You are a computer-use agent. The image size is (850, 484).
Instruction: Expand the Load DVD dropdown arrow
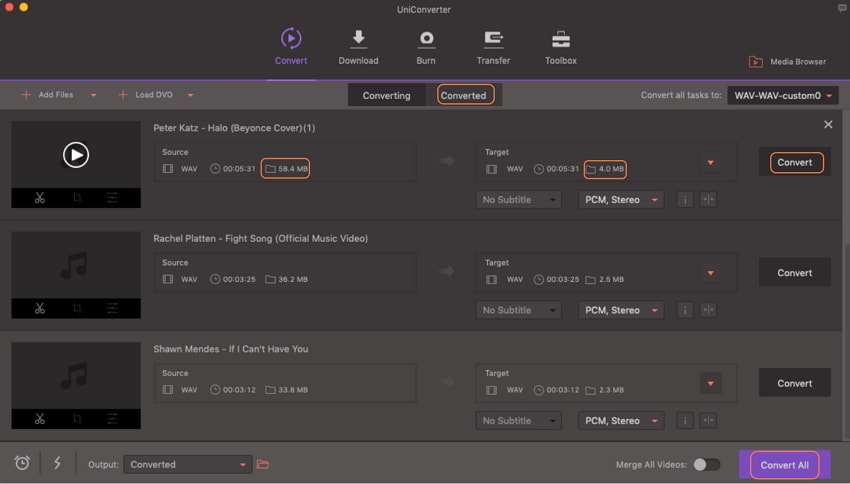pyautogui.click(x=190, y=95)
